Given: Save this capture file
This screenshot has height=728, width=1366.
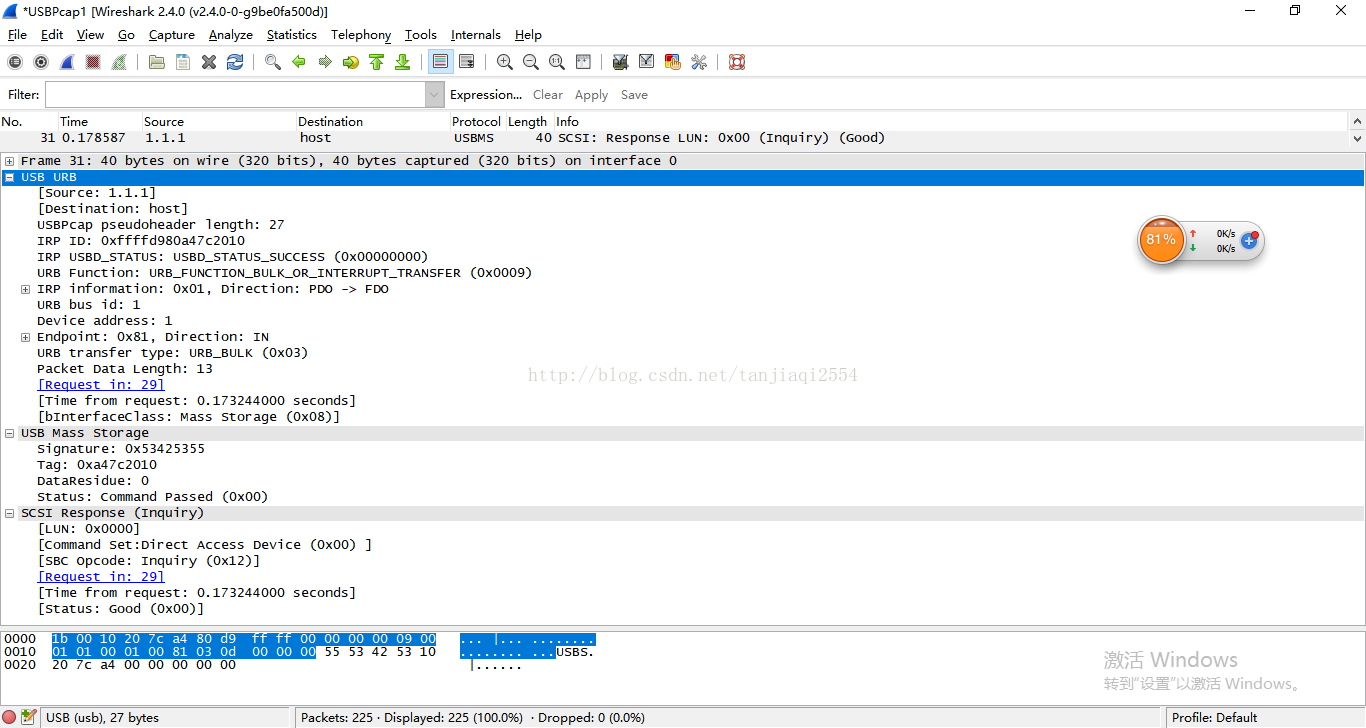Looking at the screenshot, I should 183,62.
